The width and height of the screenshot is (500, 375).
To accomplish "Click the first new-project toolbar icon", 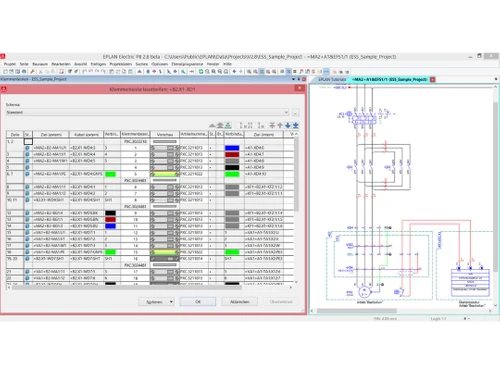I will coord(5,71).
